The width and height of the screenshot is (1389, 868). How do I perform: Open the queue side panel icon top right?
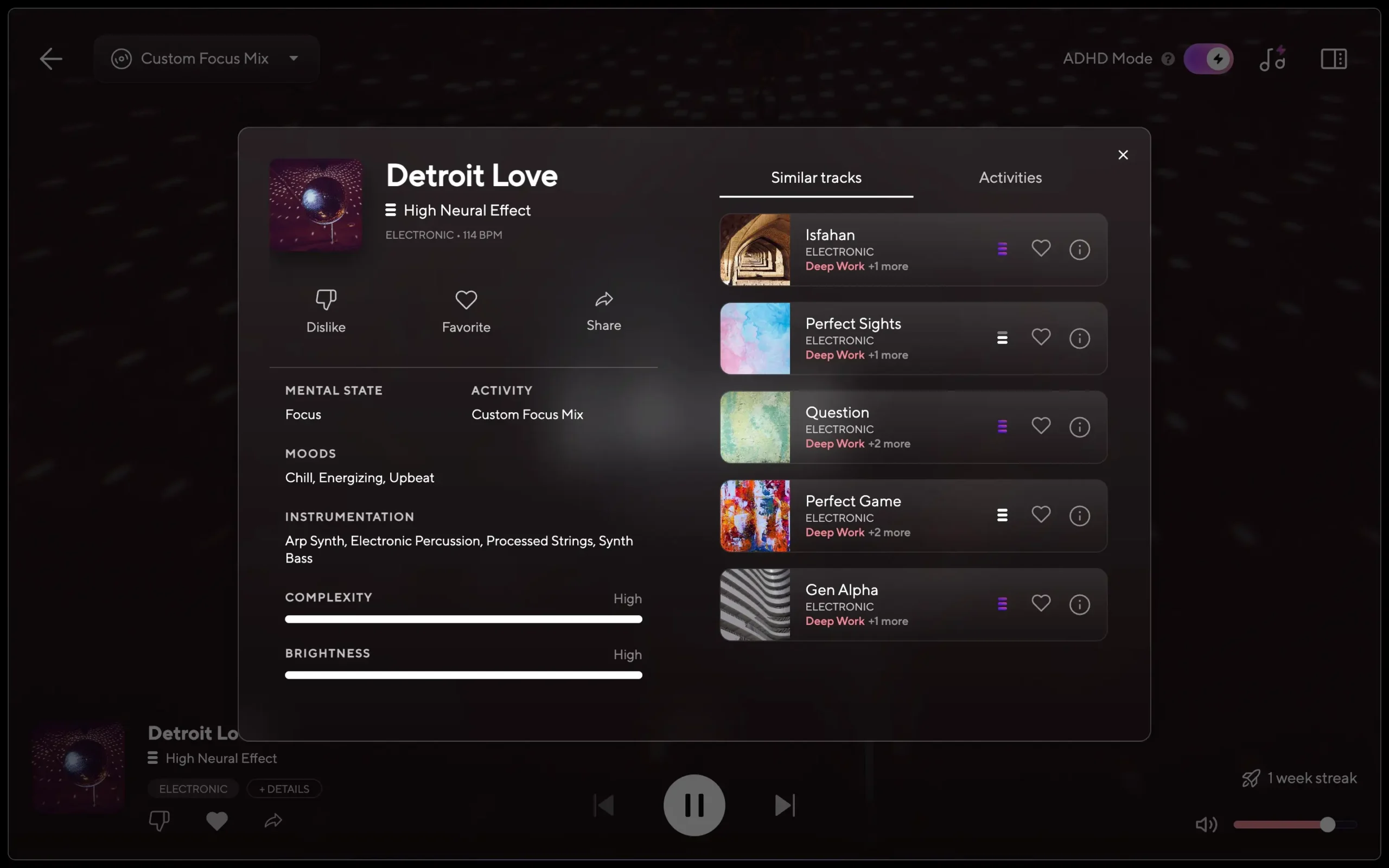point(1333,58)
